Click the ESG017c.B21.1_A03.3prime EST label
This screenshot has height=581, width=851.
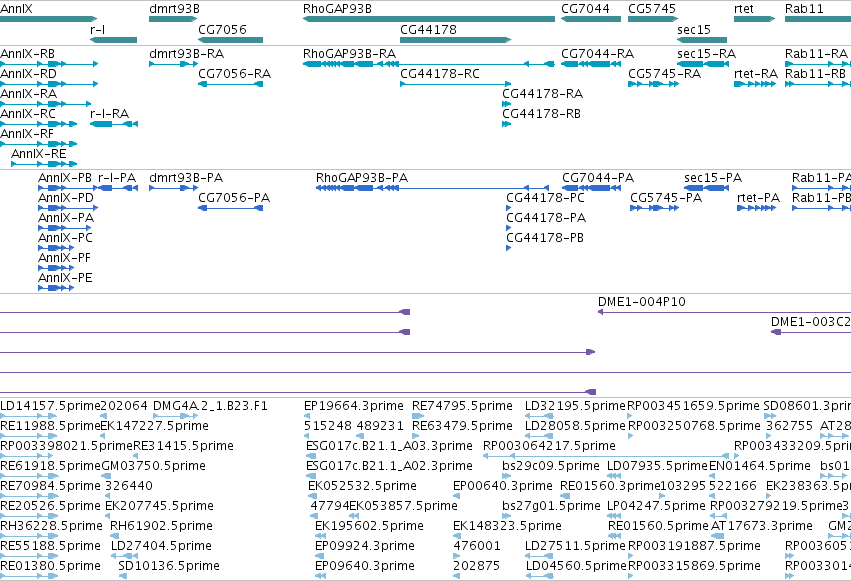[389, 446]
